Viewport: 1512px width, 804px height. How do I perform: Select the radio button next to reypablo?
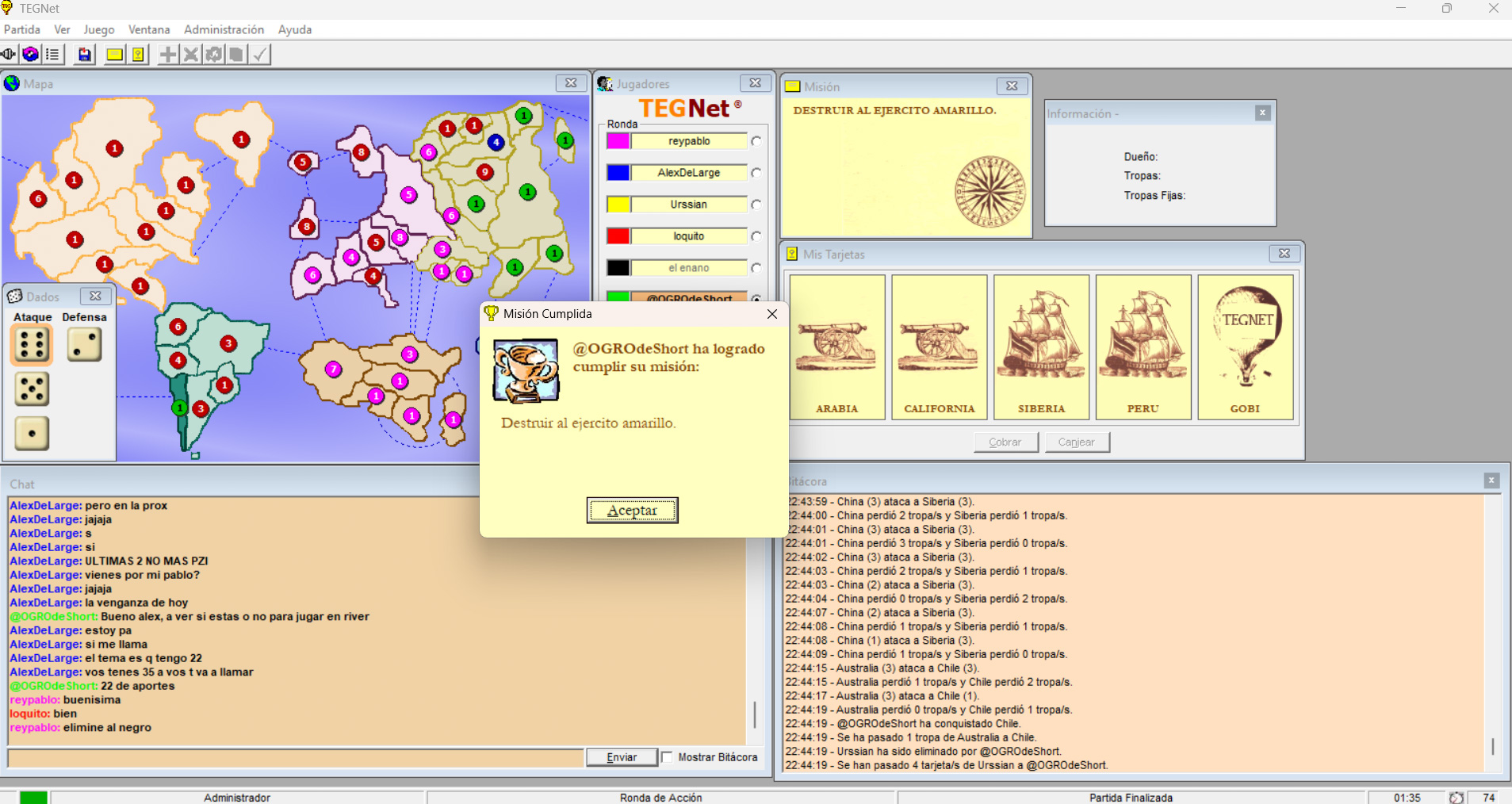756,141
